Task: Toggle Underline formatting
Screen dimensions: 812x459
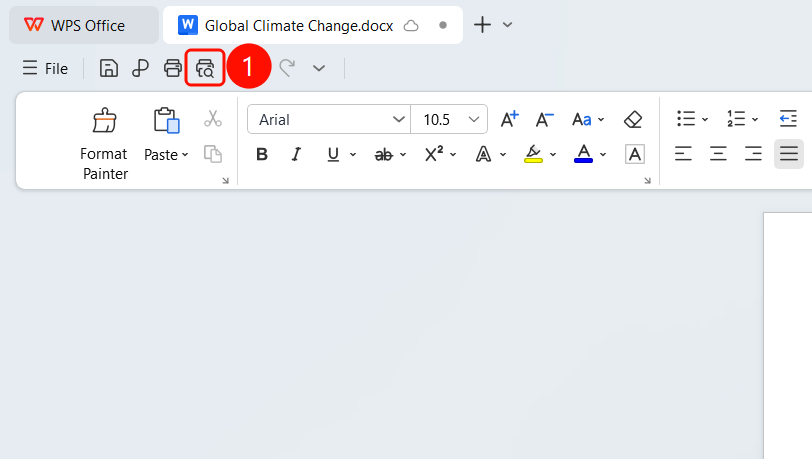Action: click(333, 154)
